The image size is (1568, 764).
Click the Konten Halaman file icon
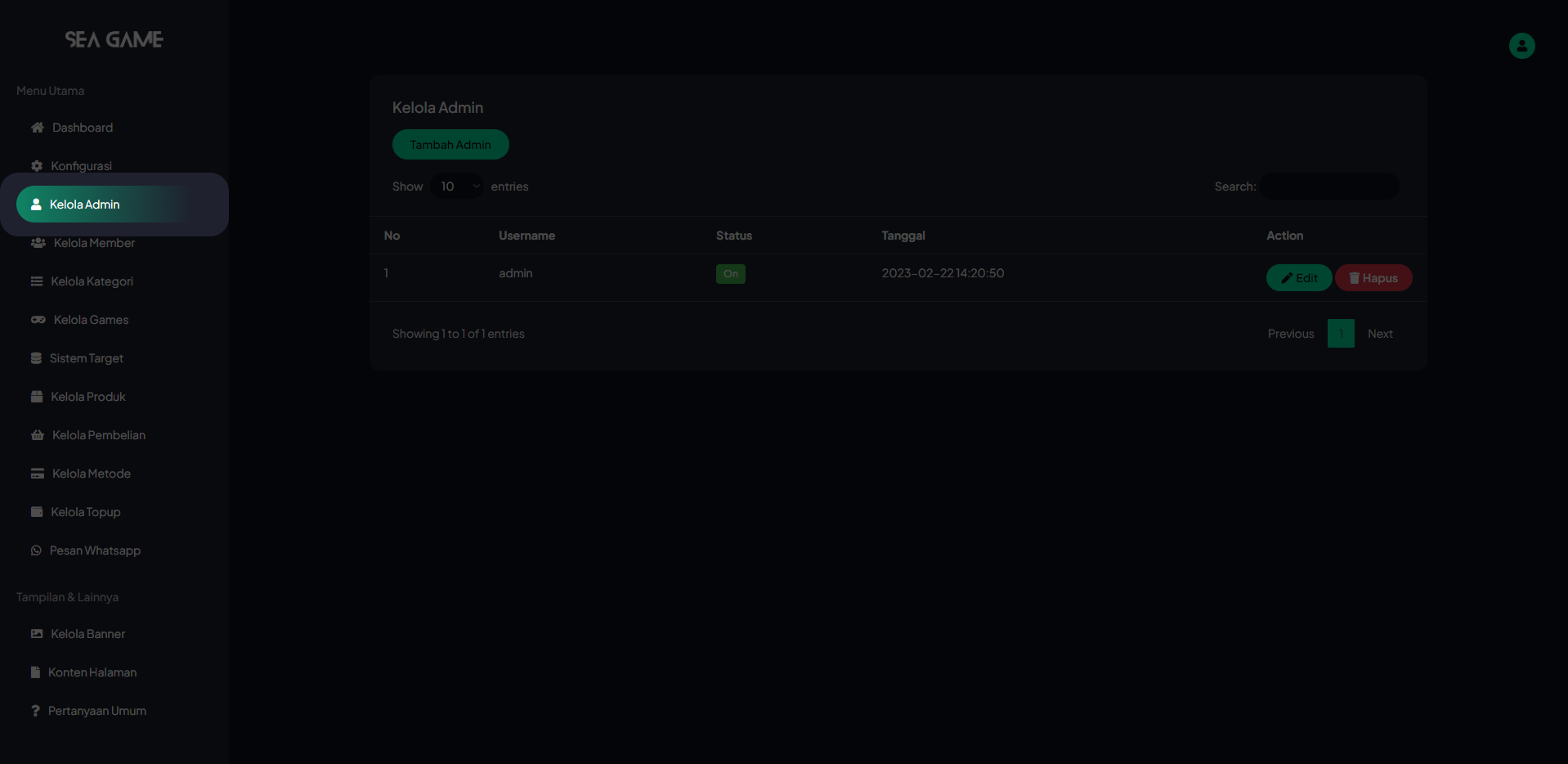tap(35, 672)
